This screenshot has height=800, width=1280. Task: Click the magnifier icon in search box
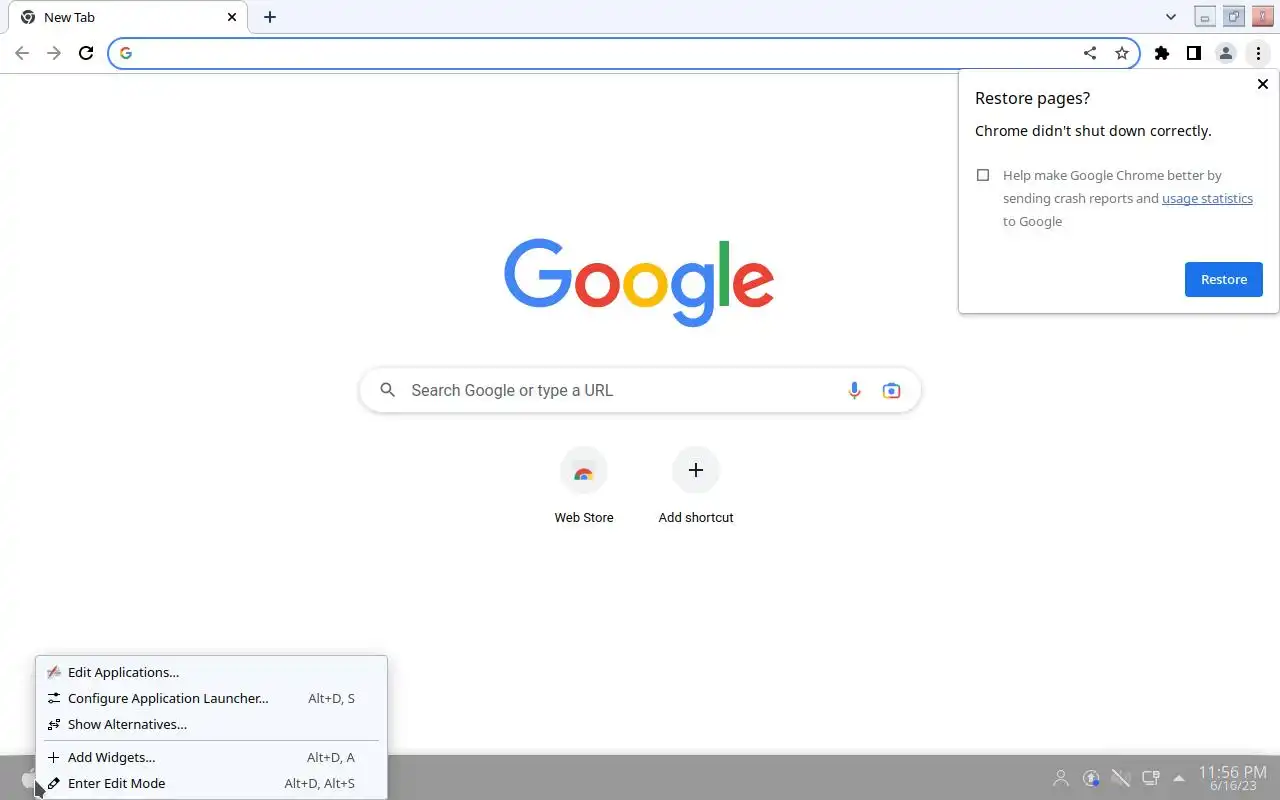388,390
